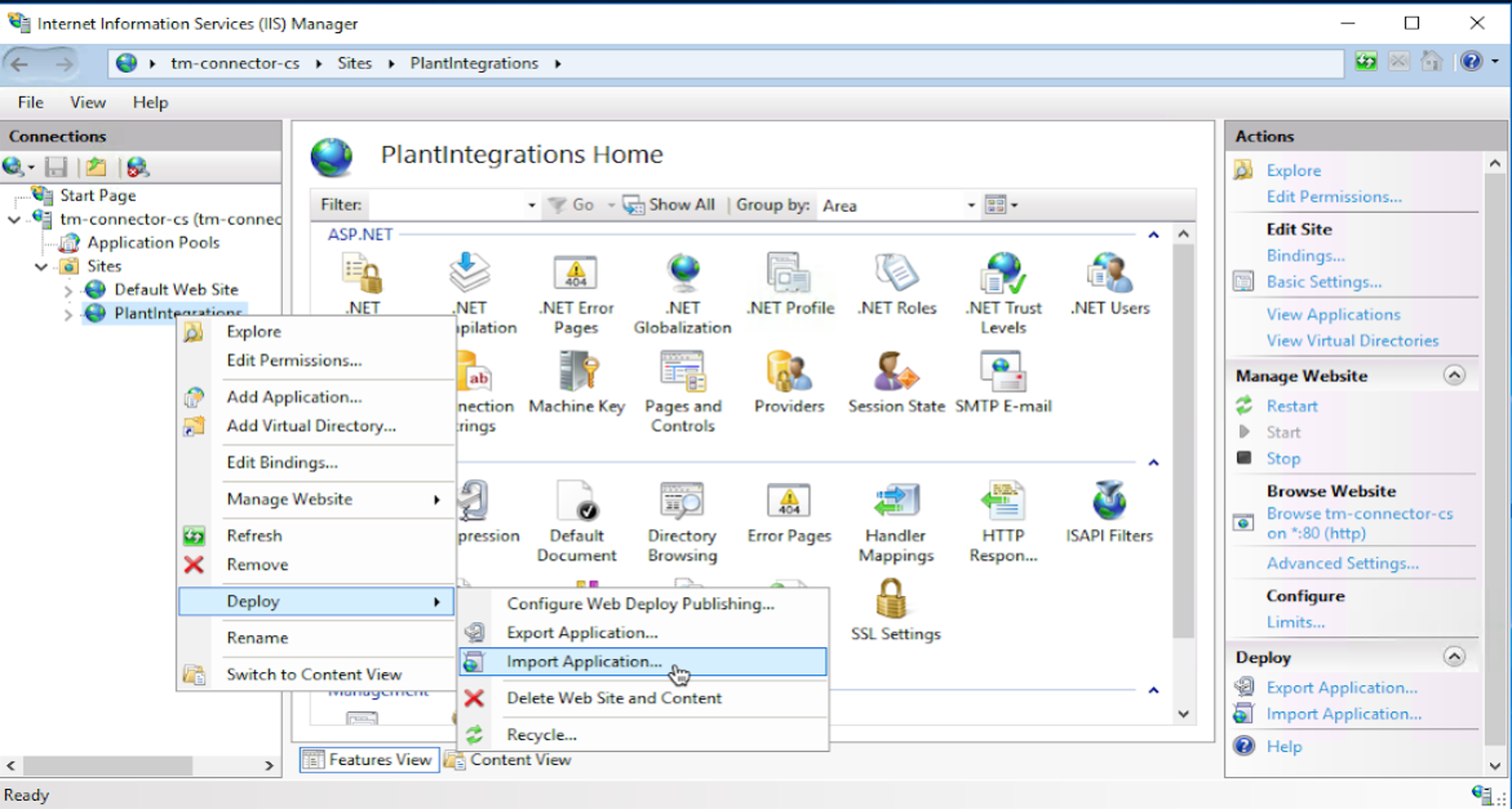Collapse the Manage Website actions section
This screenshot has height=809, width=1512.
1454,375
